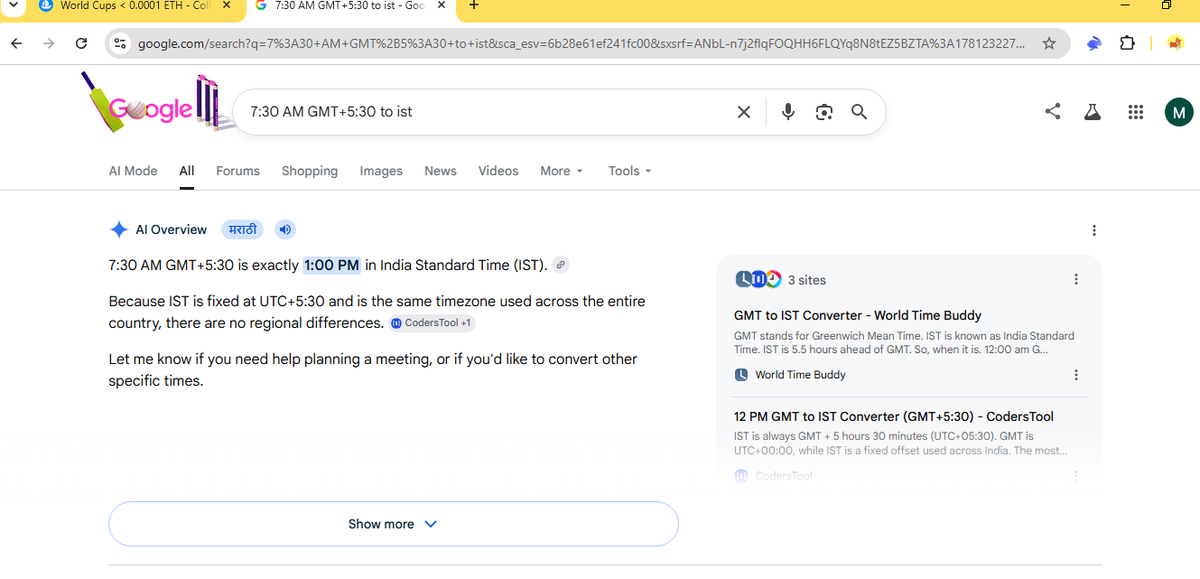1200x579 pixels.
Task: Open the new tab with plus button
Action: pos(473,6)
